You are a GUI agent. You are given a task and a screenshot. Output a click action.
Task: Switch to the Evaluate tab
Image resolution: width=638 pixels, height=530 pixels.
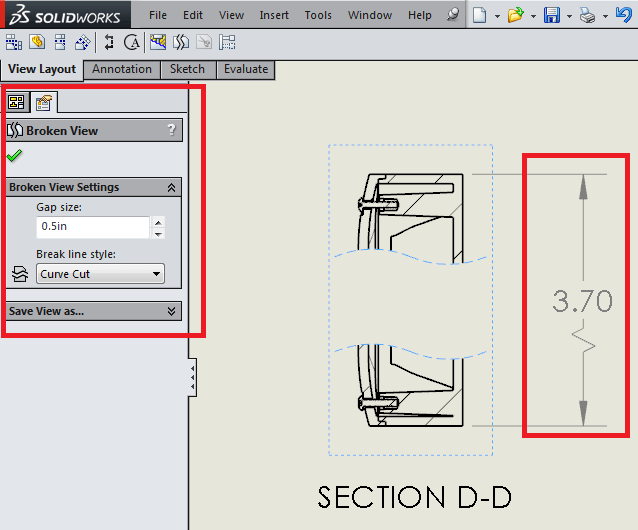click(x=246, y=70)
